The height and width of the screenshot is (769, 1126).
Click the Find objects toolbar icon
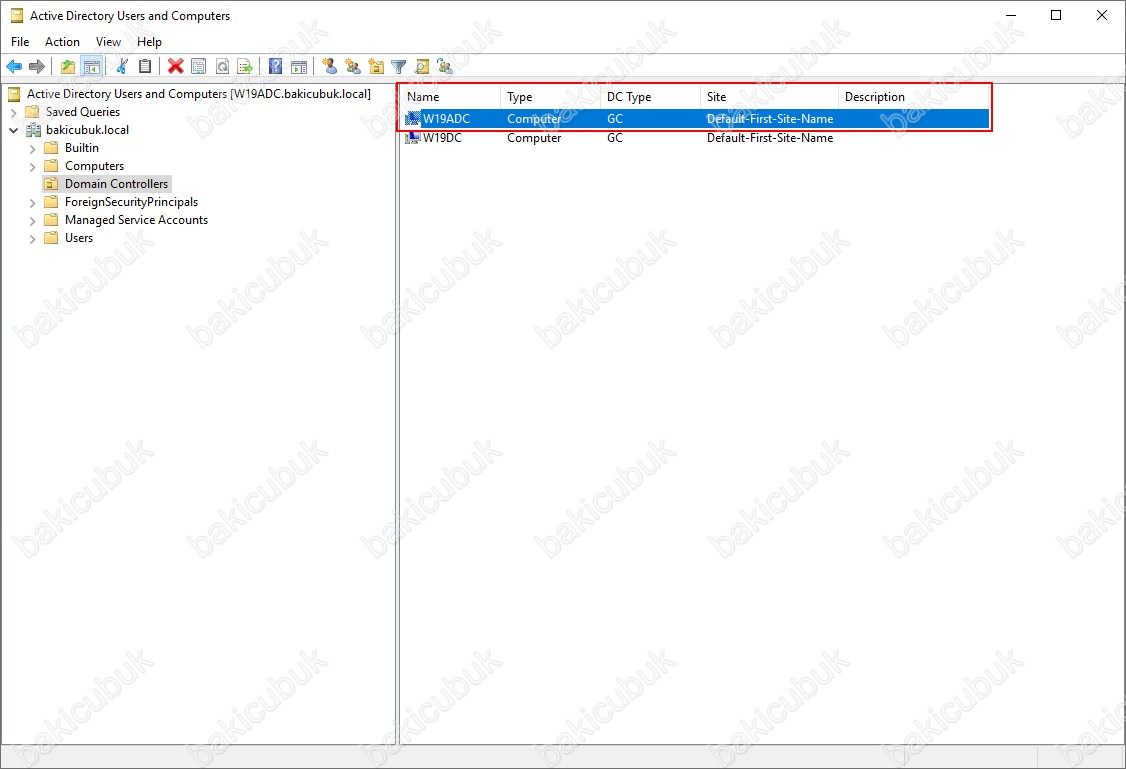coord(422,67)
